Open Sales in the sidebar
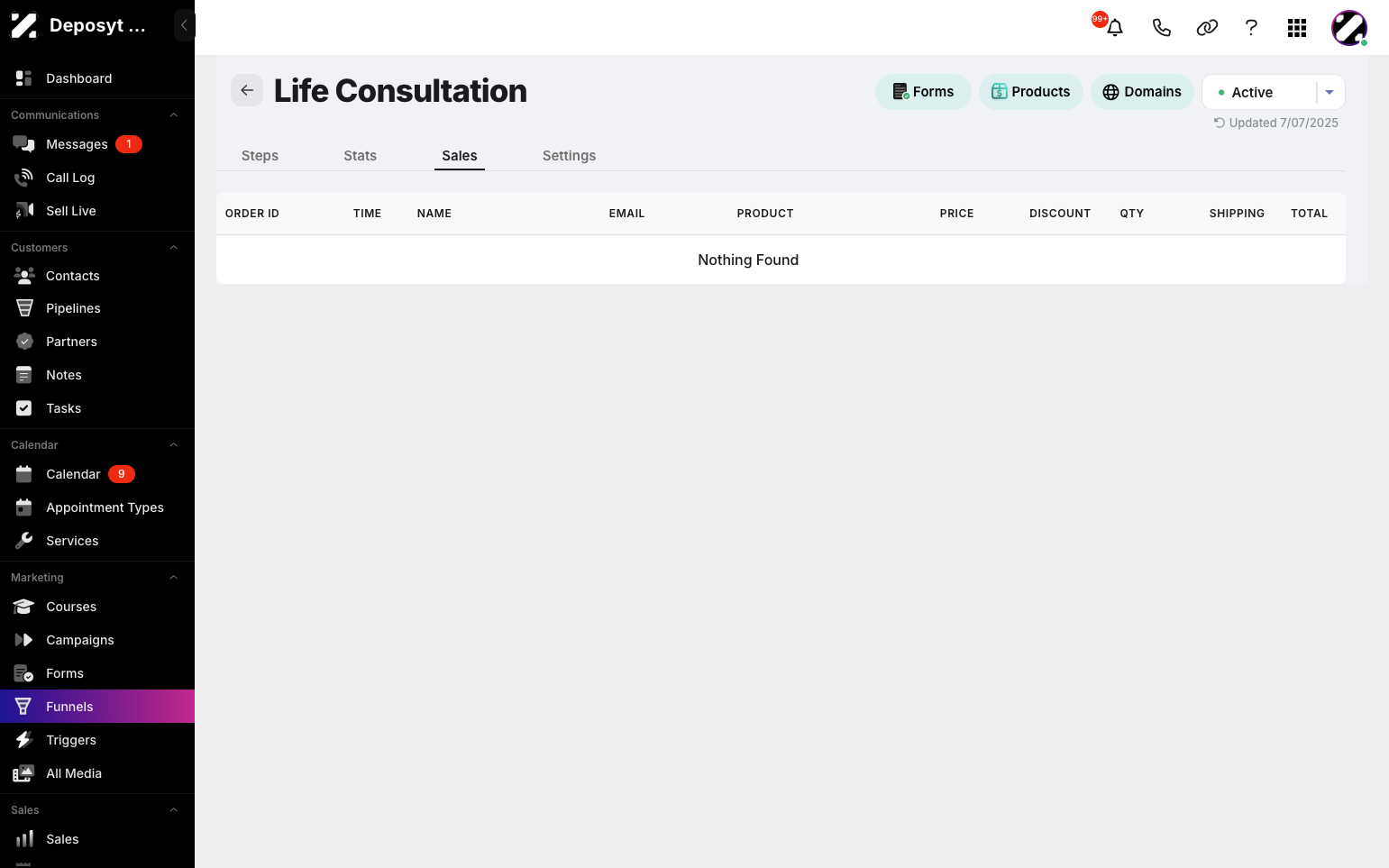Viewport: 1389px width, 868px height. (97, 839)
